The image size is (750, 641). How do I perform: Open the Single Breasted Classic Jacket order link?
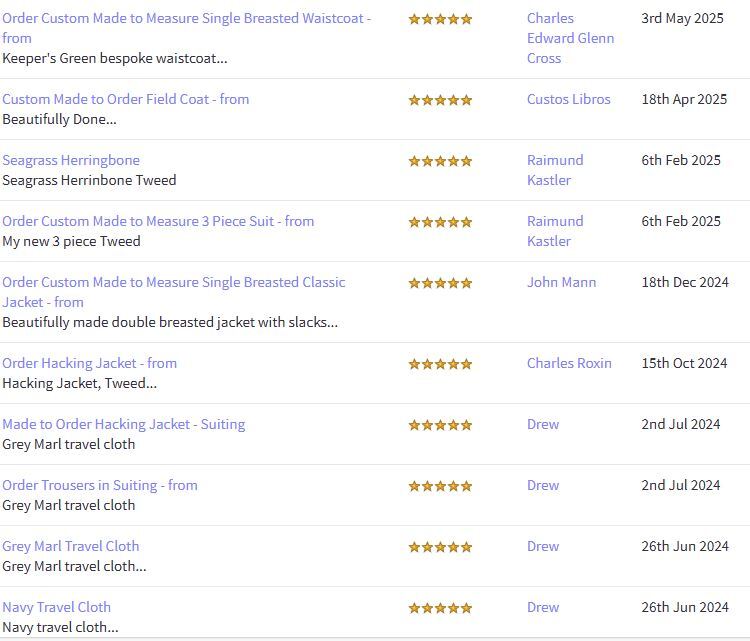click(x=173, y=282)
